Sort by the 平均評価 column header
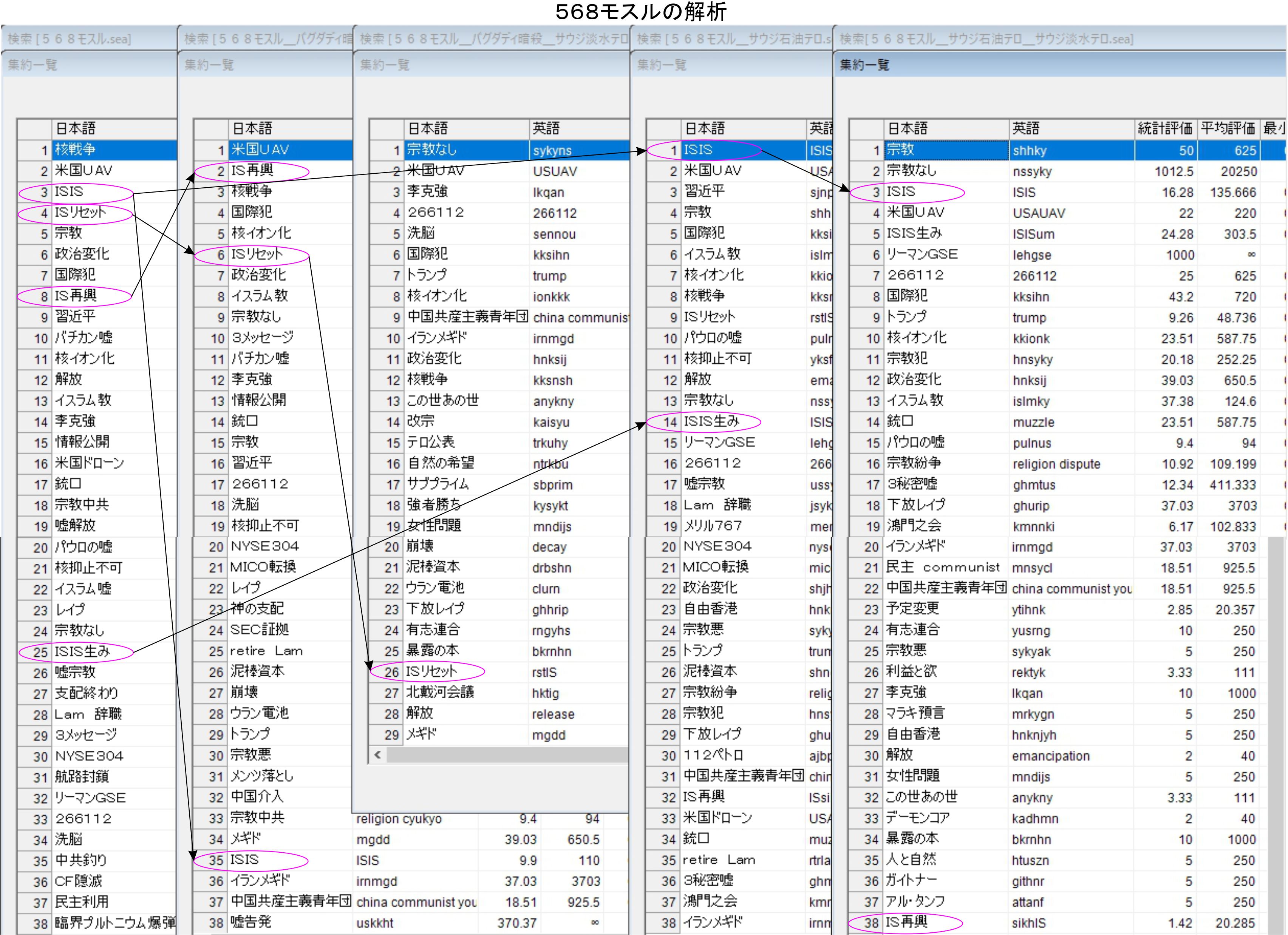Image resolution: width=1288 pixels, height=935 pixels. [1227, 128]
